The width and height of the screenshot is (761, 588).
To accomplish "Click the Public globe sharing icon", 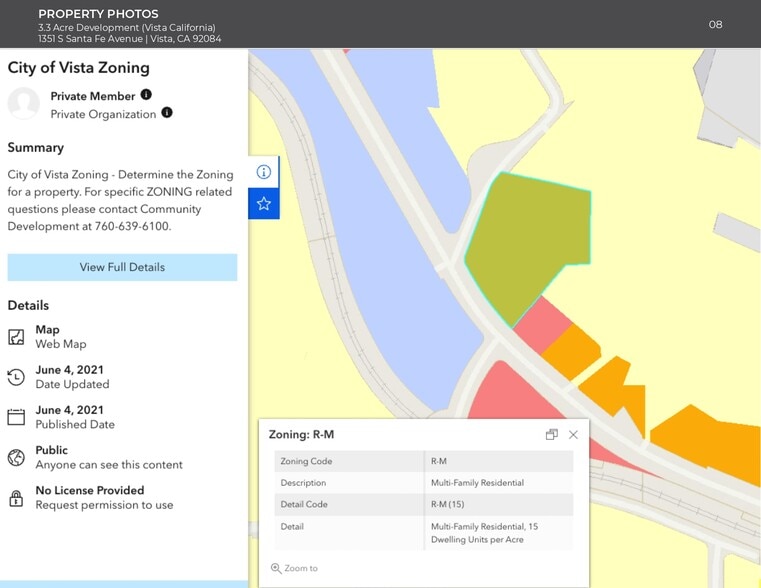I will point(16,457).
